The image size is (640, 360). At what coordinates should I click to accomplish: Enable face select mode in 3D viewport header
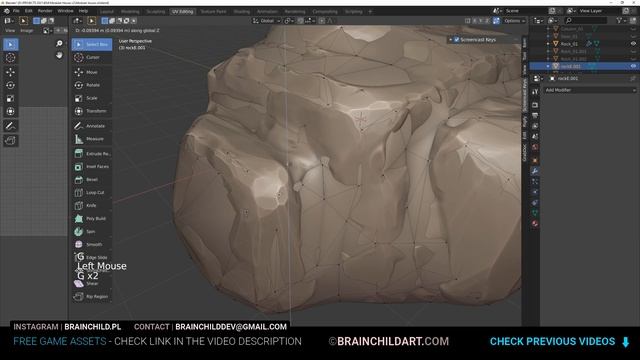pyautogui.click(x=119, y=21)
